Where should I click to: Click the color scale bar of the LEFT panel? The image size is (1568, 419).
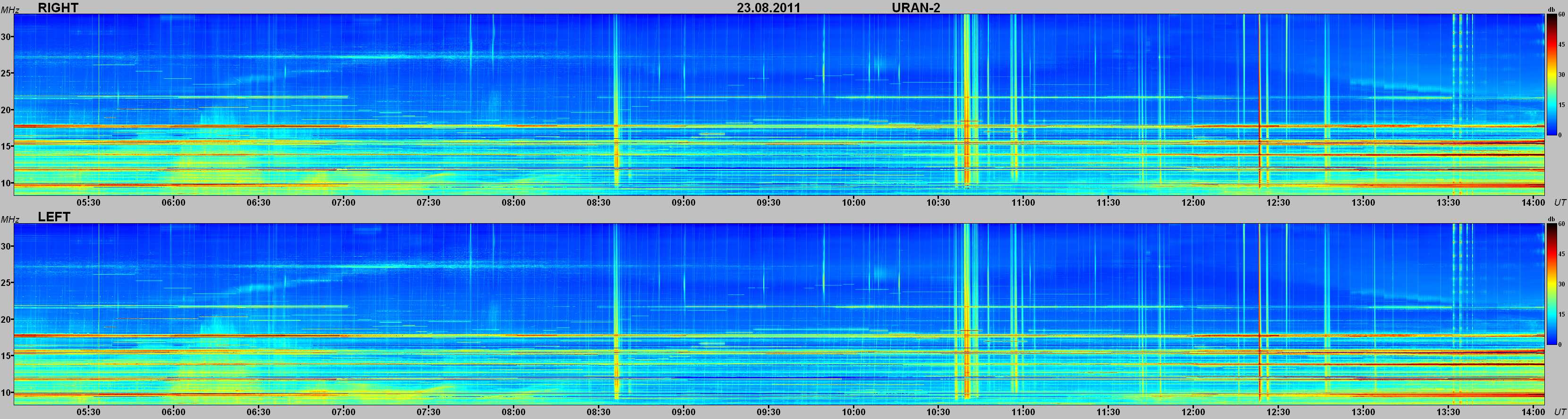click(x=1551, y=284)
